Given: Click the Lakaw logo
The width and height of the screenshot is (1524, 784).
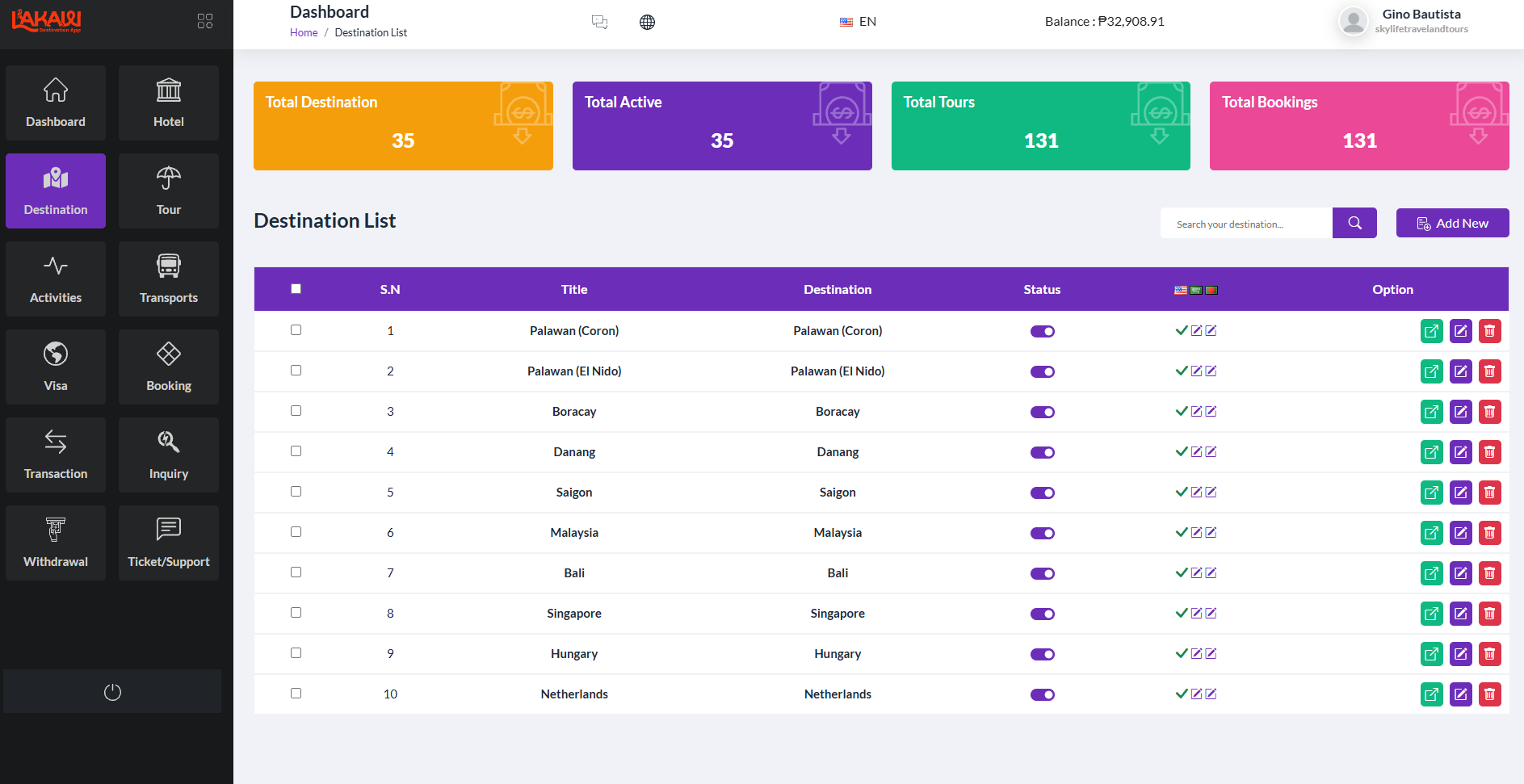Looking at the screenshot, I should pos(46,21).
